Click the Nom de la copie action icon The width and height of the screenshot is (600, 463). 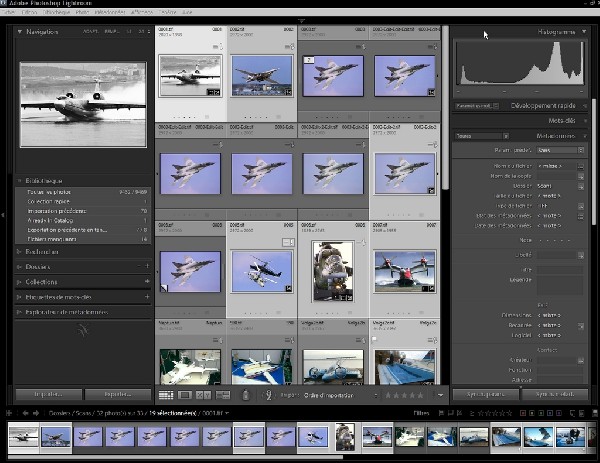(x=581, y=176)
